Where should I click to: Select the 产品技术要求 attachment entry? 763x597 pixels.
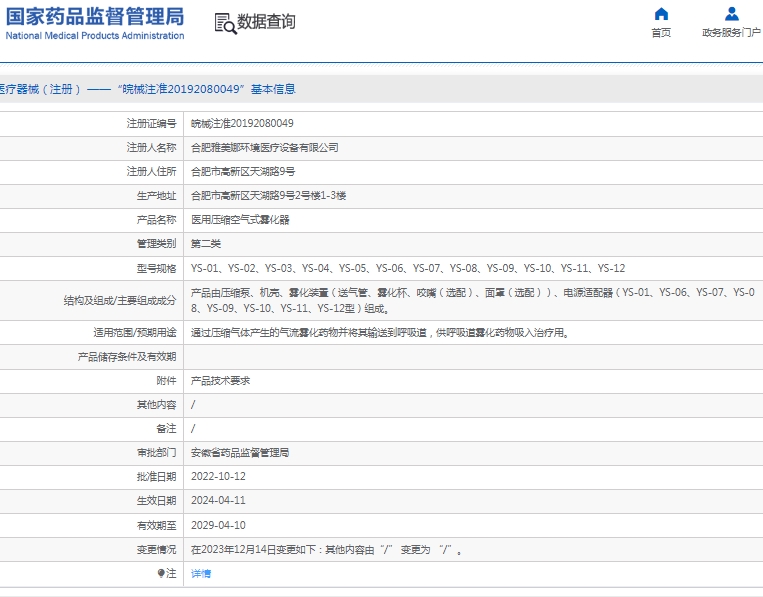click(220, 381)
